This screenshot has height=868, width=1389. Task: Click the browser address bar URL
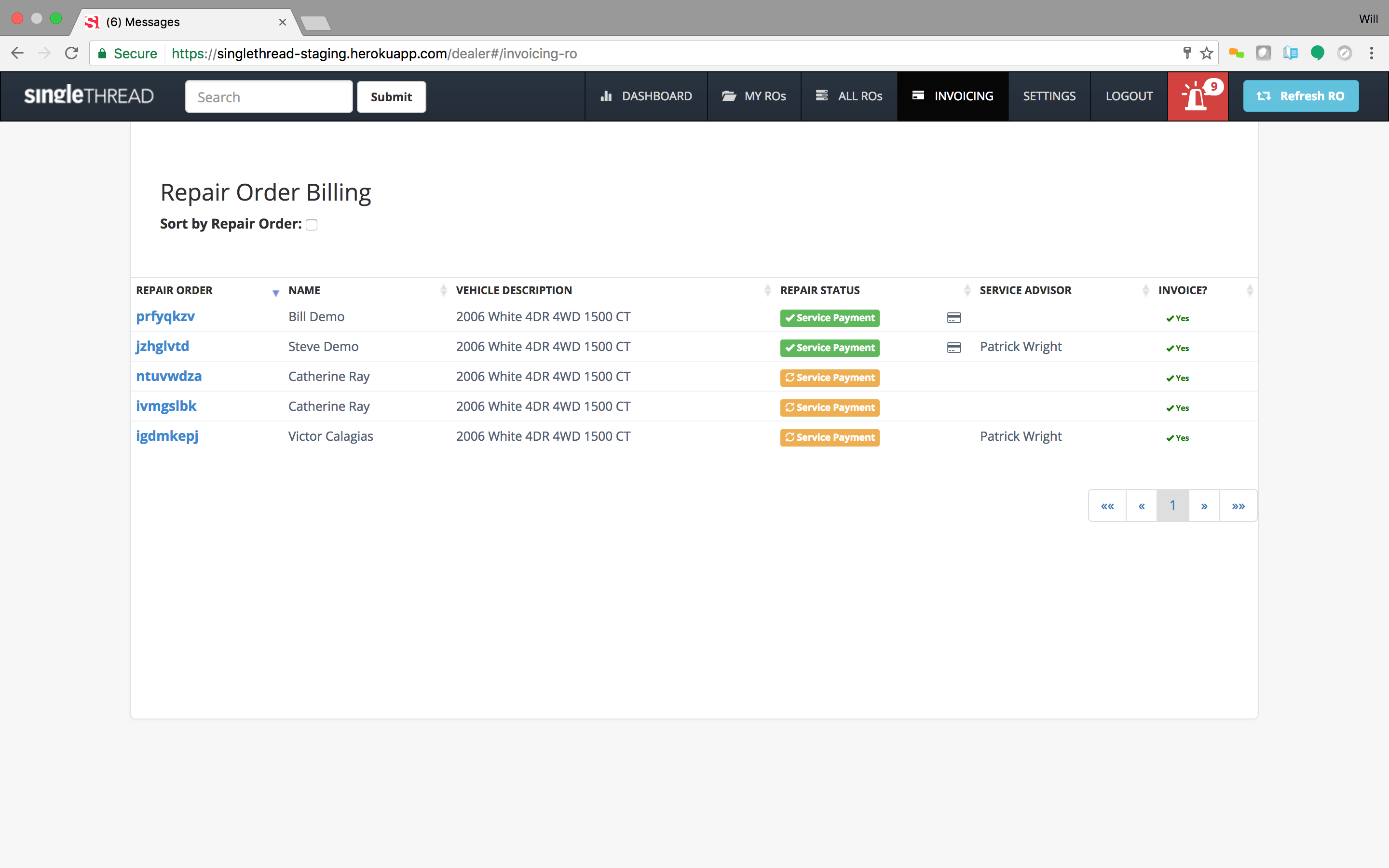pyautogui.click(x=374, y=54)
